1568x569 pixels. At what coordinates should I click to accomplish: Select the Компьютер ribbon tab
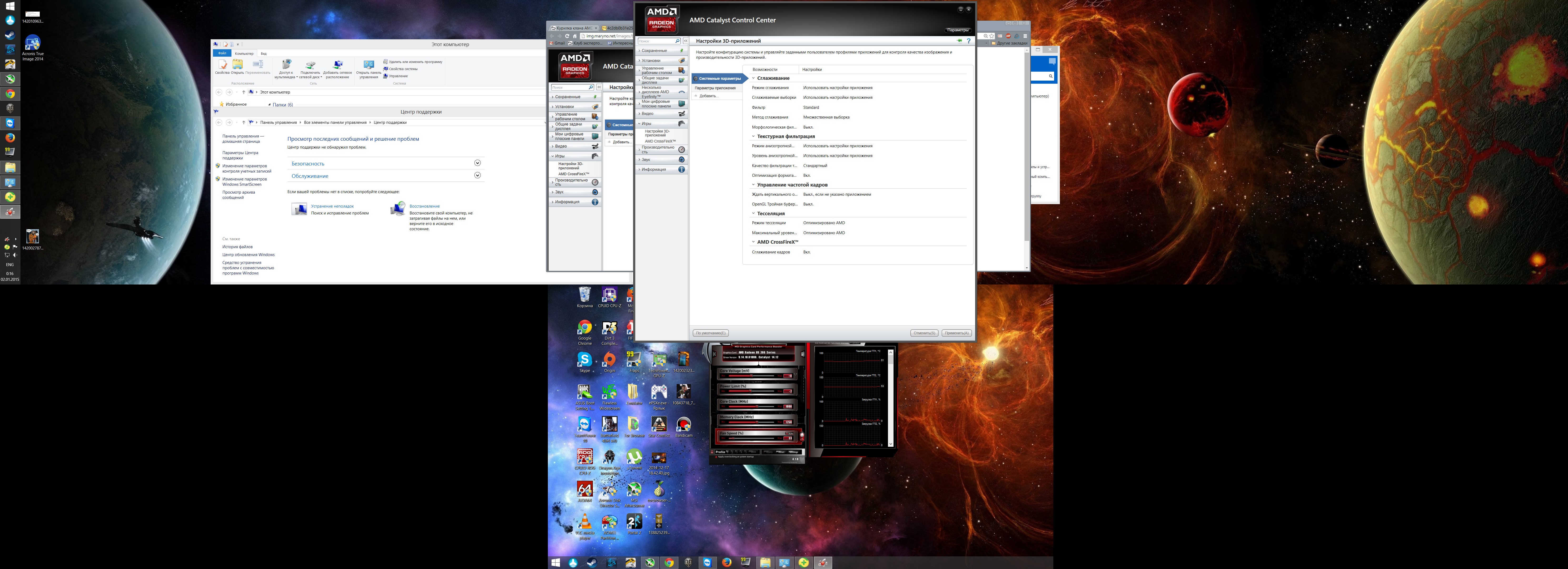[x=244, y=54]
